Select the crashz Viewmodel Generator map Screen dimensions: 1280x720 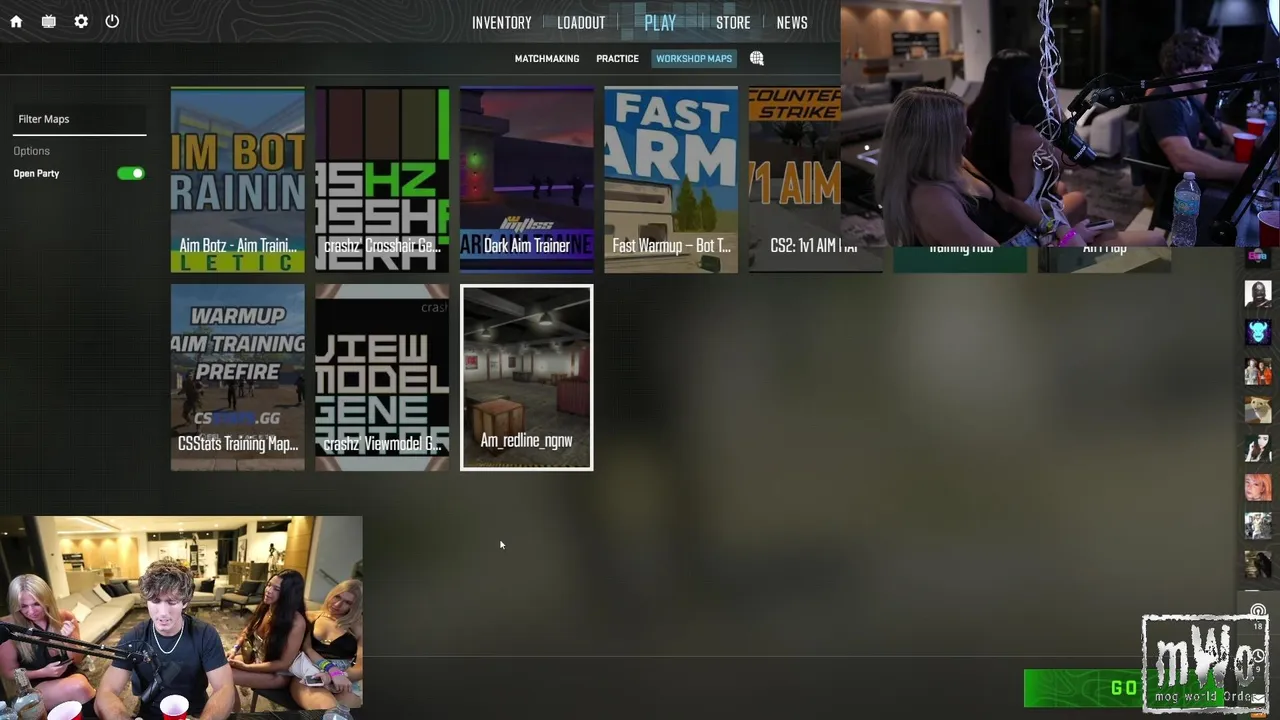[382, 377]
